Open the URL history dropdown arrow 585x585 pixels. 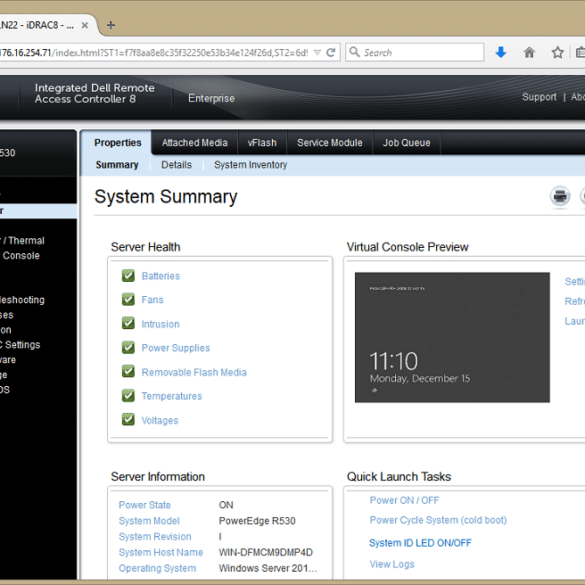tap(317, 53)
